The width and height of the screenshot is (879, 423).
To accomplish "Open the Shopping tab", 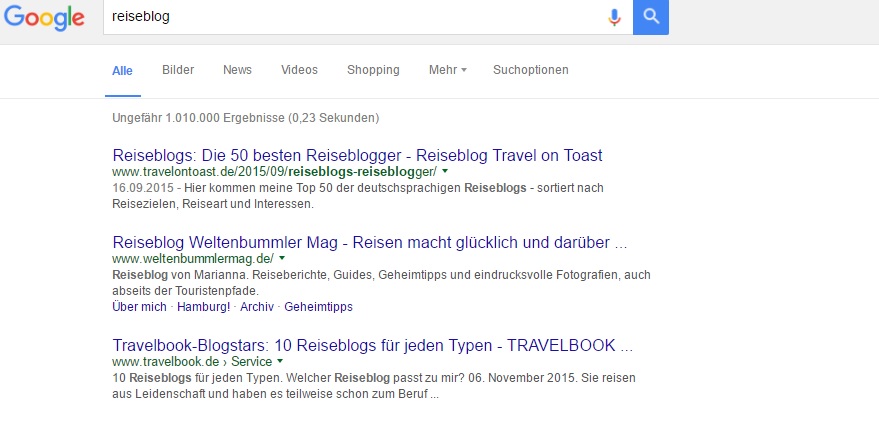I will (x=373, y=70).
